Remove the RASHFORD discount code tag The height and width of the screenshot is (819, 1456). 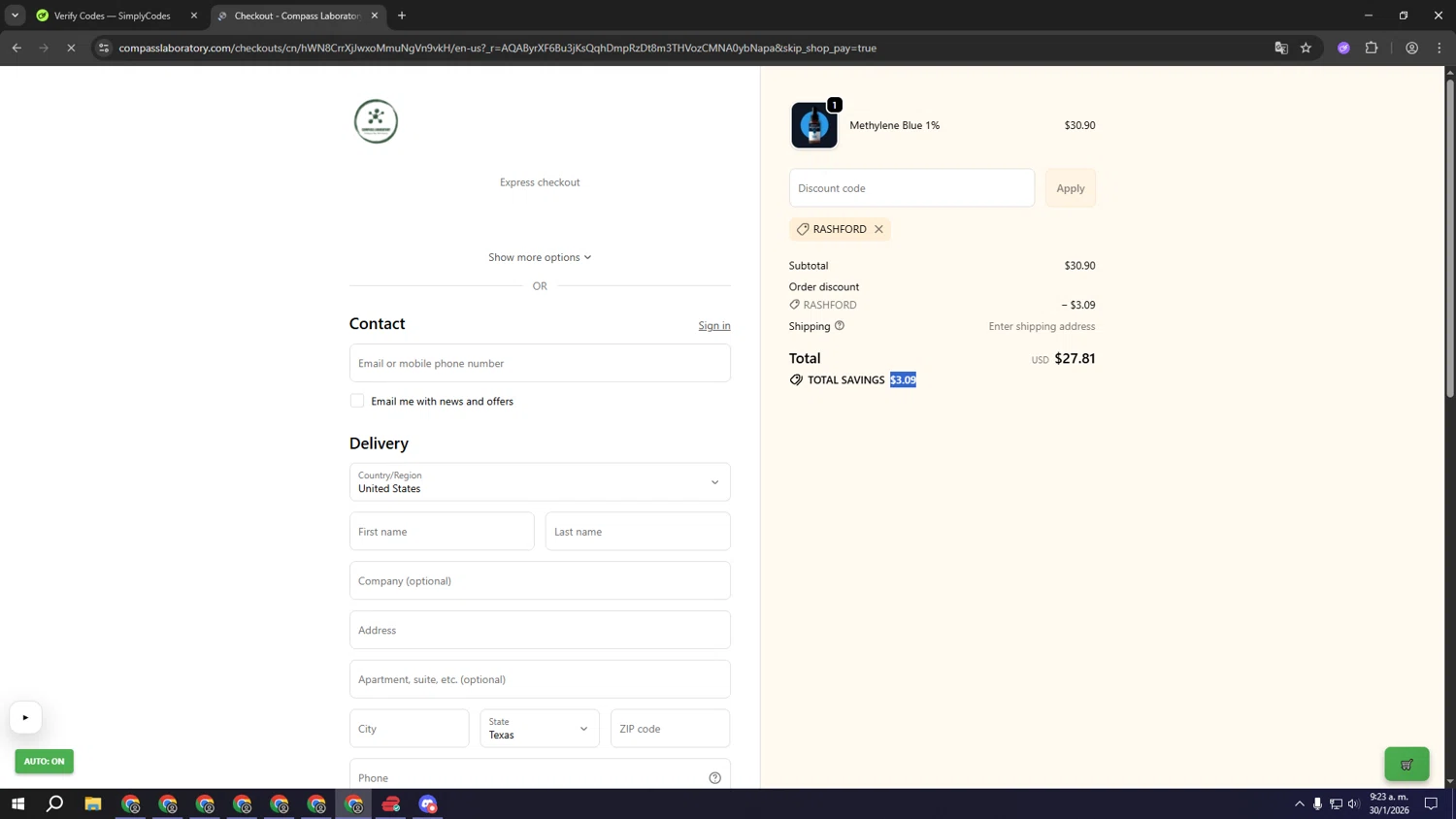(878, 229)
